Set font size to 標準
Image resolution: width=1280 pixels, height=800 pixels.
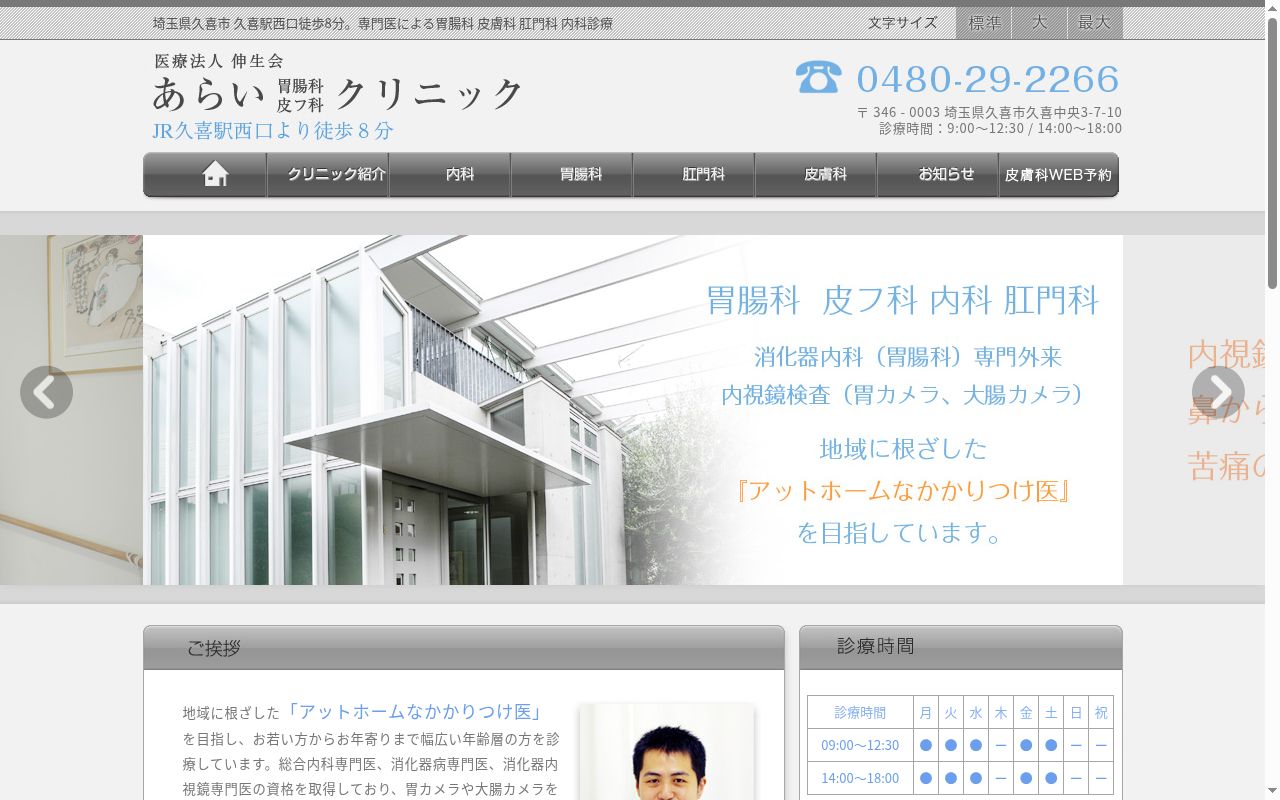click(984, 23)
